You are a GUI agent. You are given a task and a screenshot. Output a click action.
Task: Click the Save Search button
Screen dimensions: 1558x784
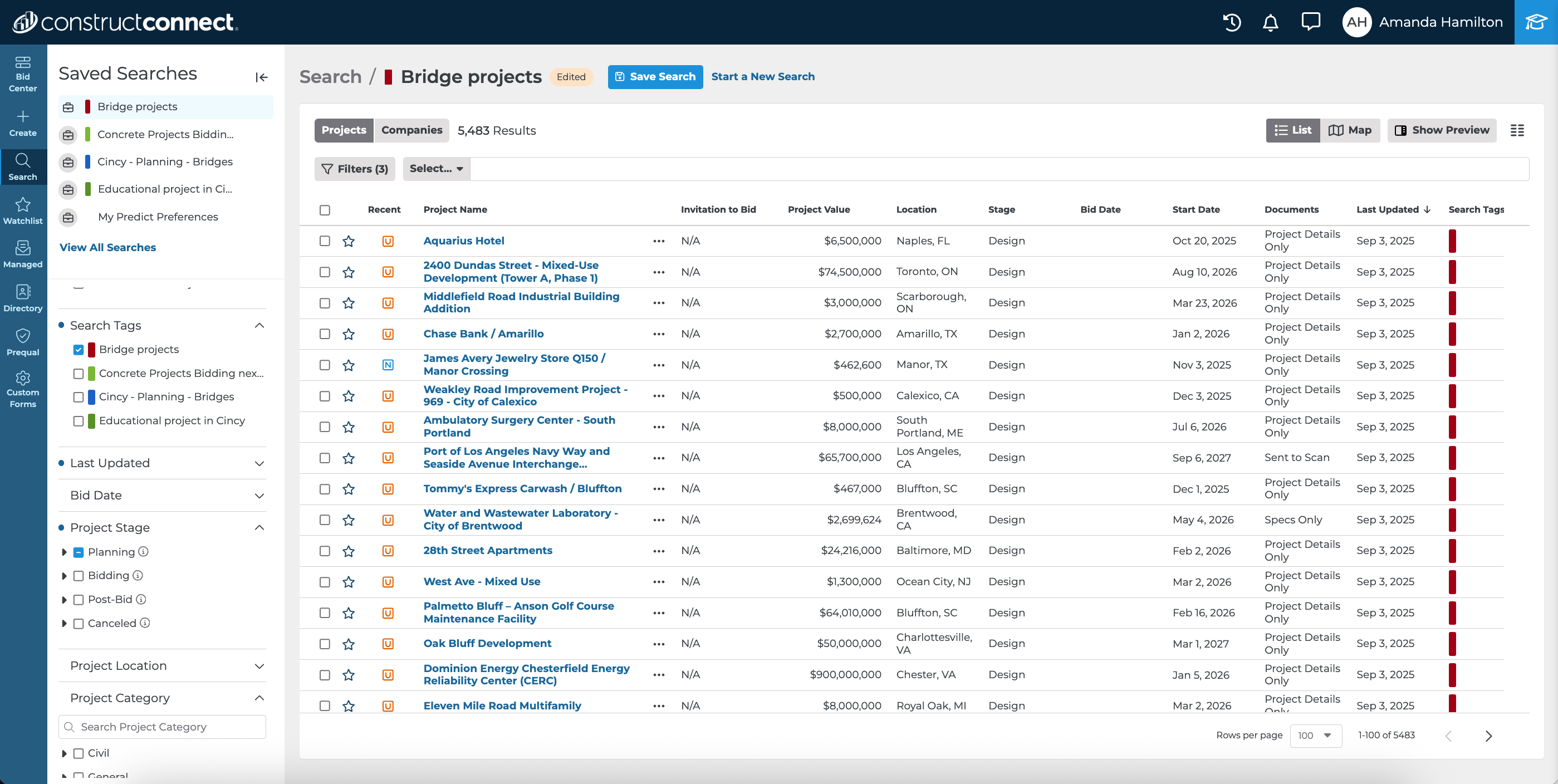click(655, 77)
